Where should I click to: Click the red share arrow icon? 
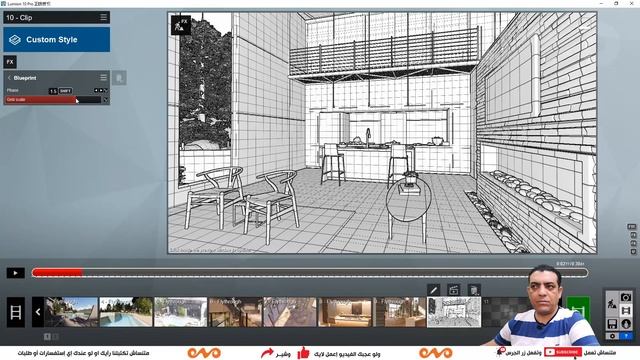267,353
